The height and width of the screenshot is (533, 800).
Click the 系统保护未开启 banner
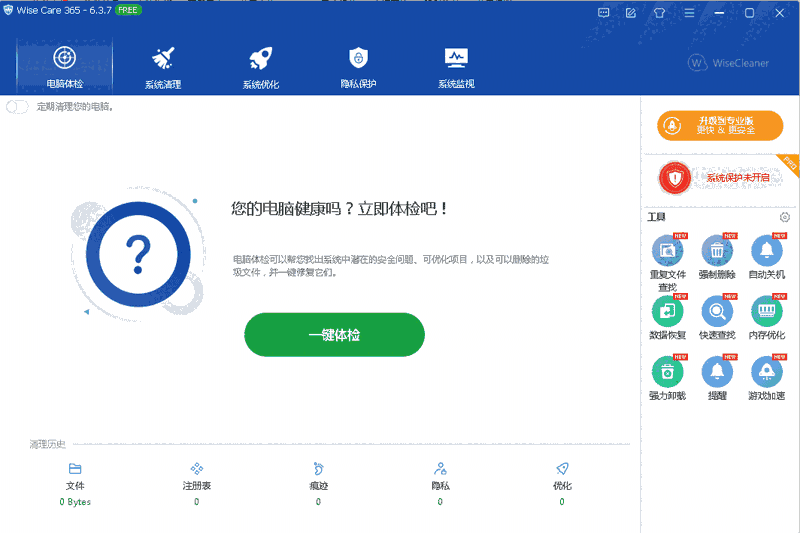(x=719, y=178)
